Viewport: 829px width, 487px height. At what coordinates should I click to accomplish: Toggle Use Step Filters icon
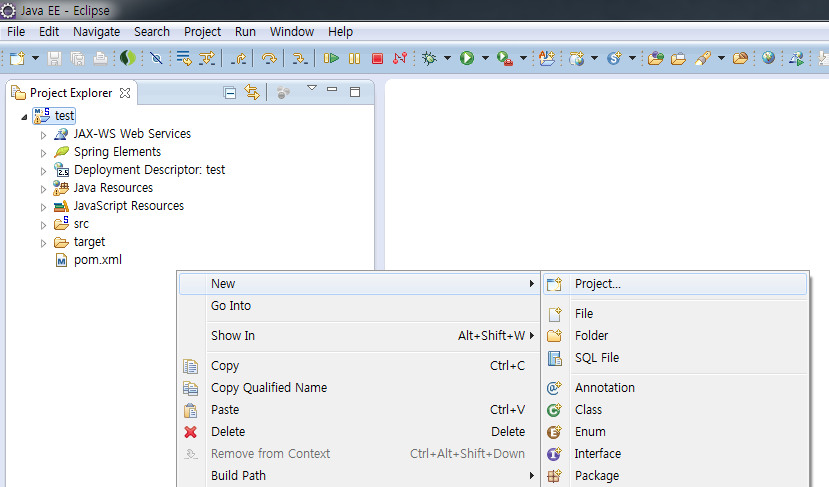coord(207,58)
